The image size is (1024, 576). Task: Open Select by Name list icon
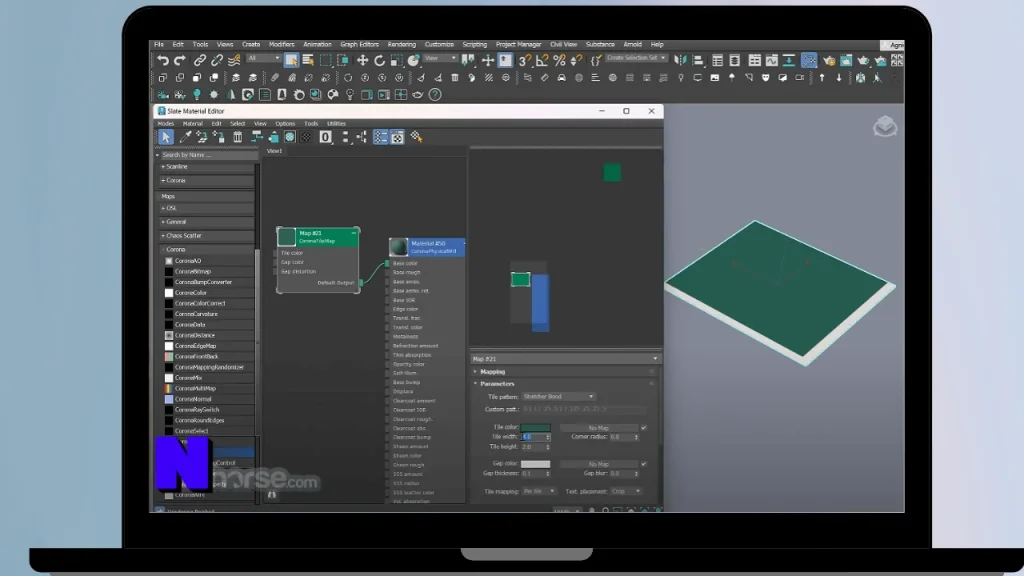(308, 60)
